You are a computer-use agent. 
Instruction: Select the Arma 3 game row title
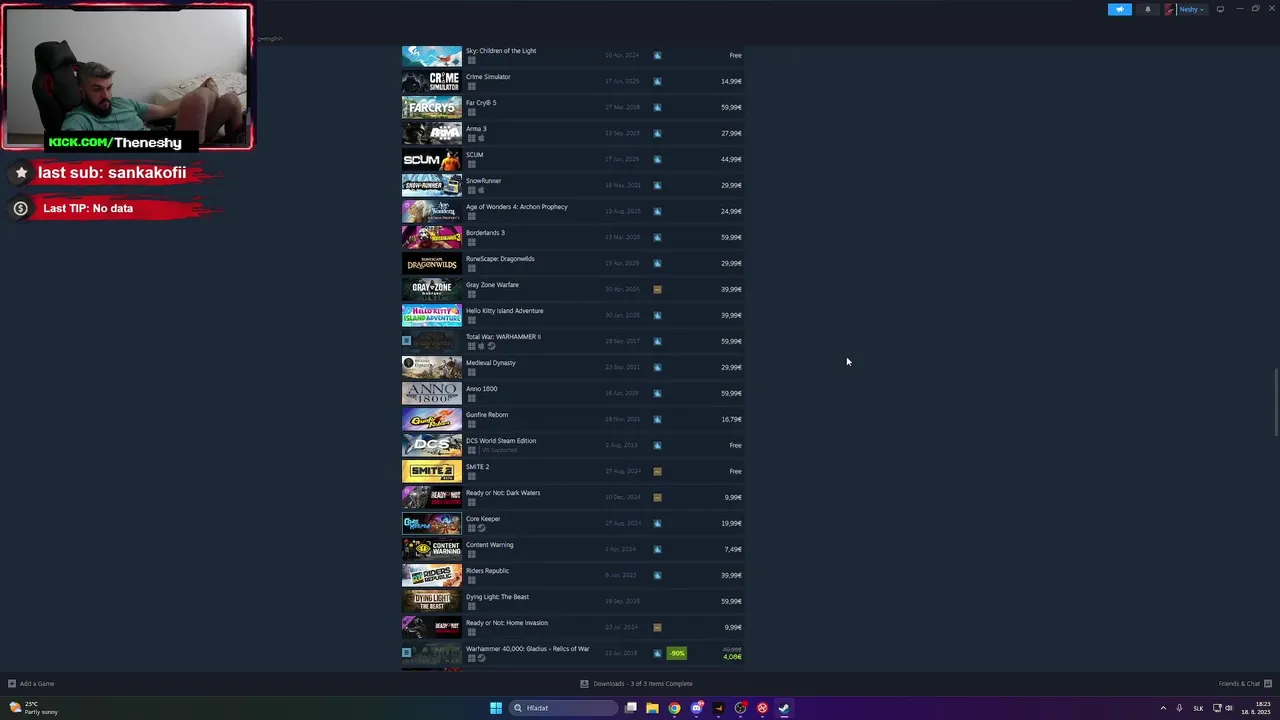[476, 129]
